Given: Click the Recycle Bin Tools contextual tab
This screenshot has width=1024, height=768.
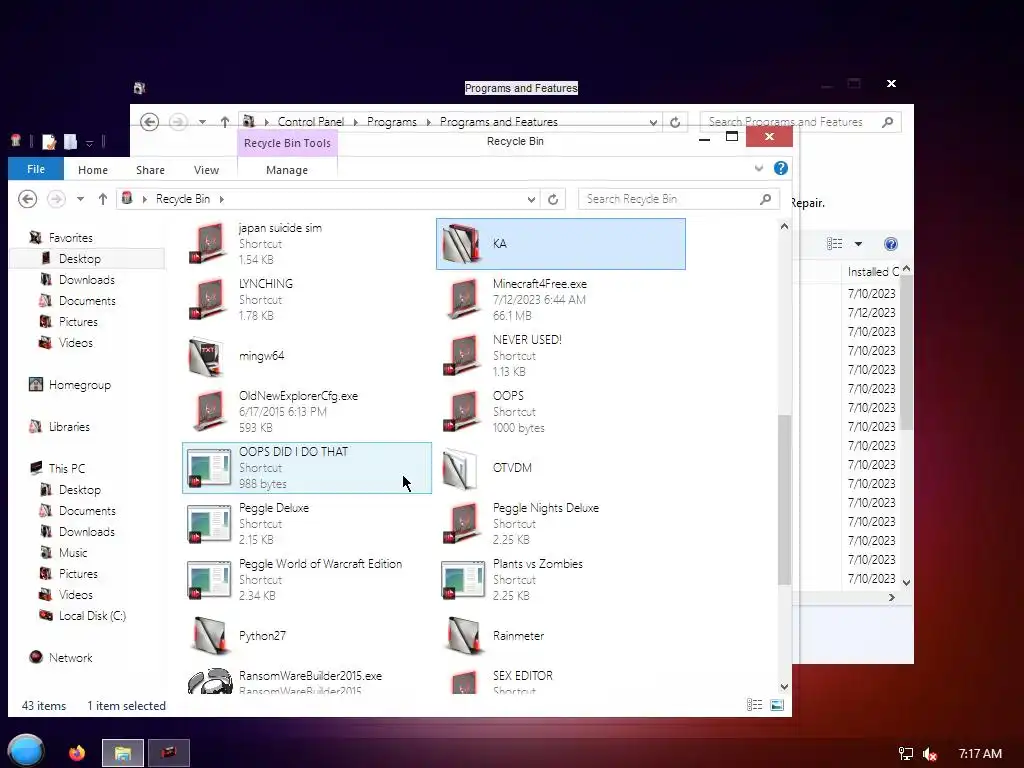Looking at the screenshot, I should pos(287,143).
